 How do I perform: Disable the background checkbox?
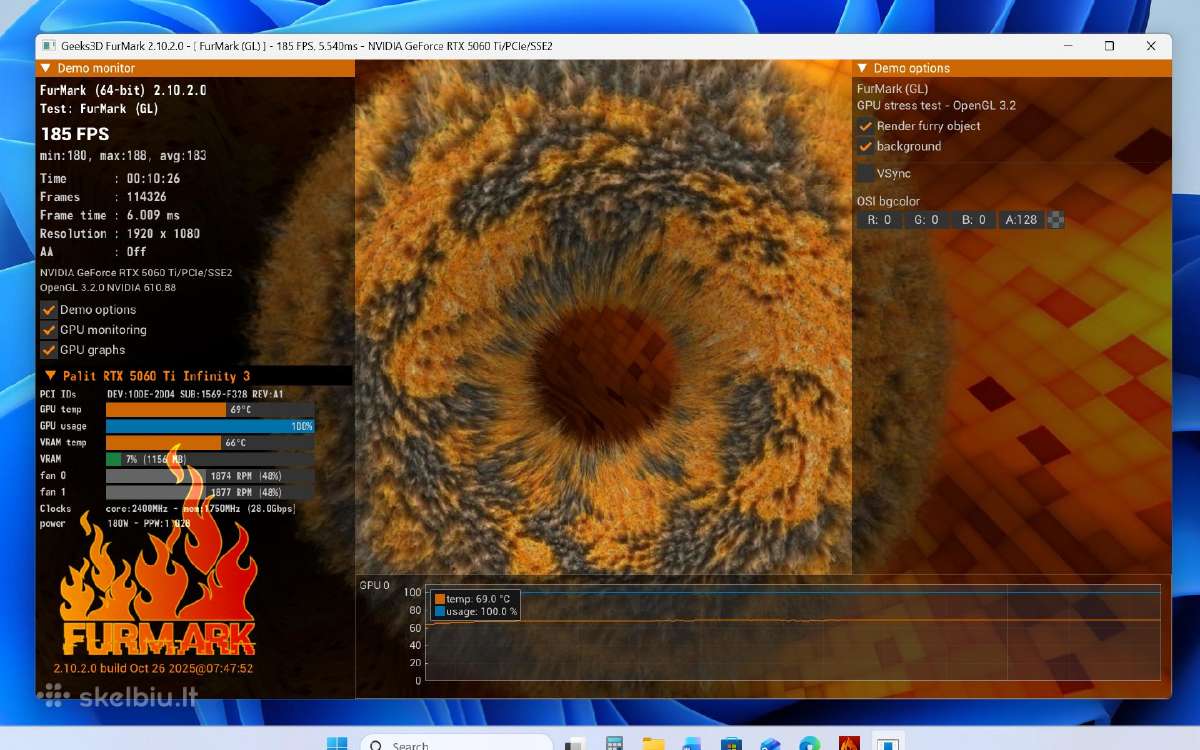click(866, 146)
